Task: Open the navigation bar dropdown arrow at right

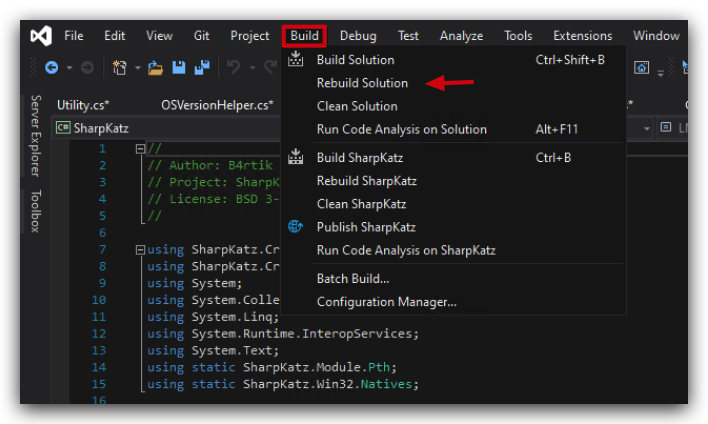Action: point(647,129)
